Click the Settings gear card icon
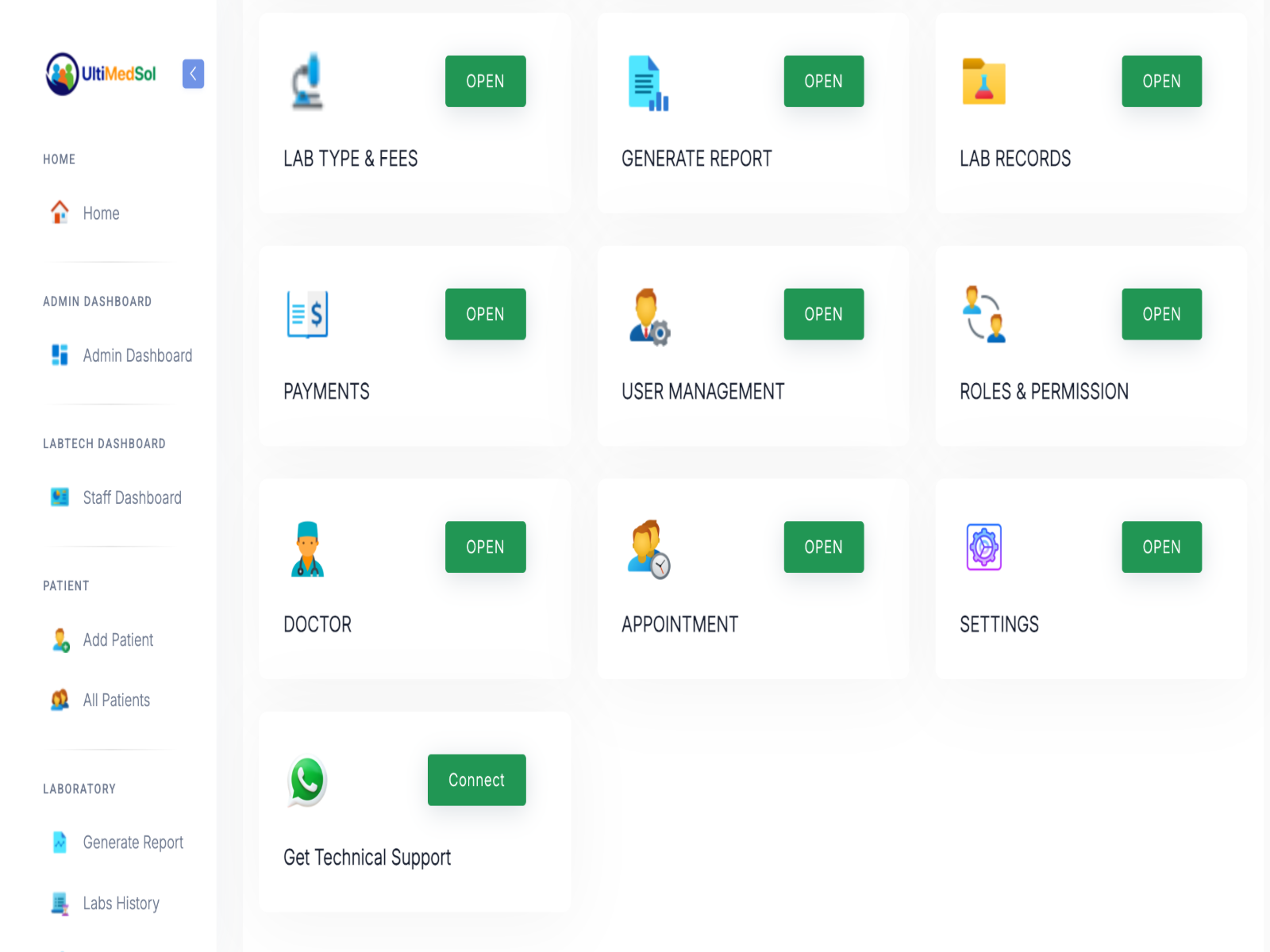Viewport: 1270px width, 952px height. point(983,547)
